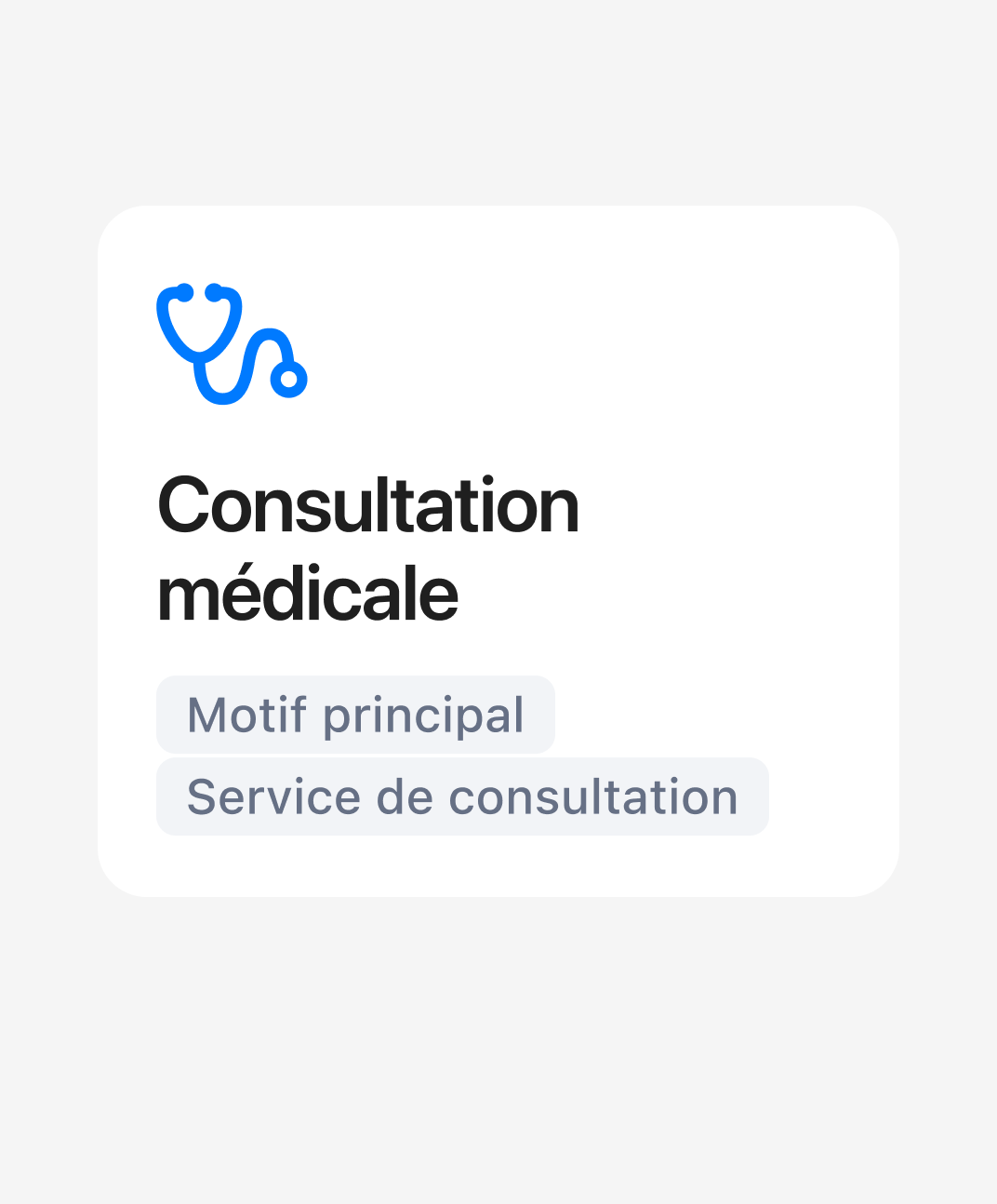Screen dimensions: 997x1204
Task: Select the Motif principal tag
Action: coord(355,715)
